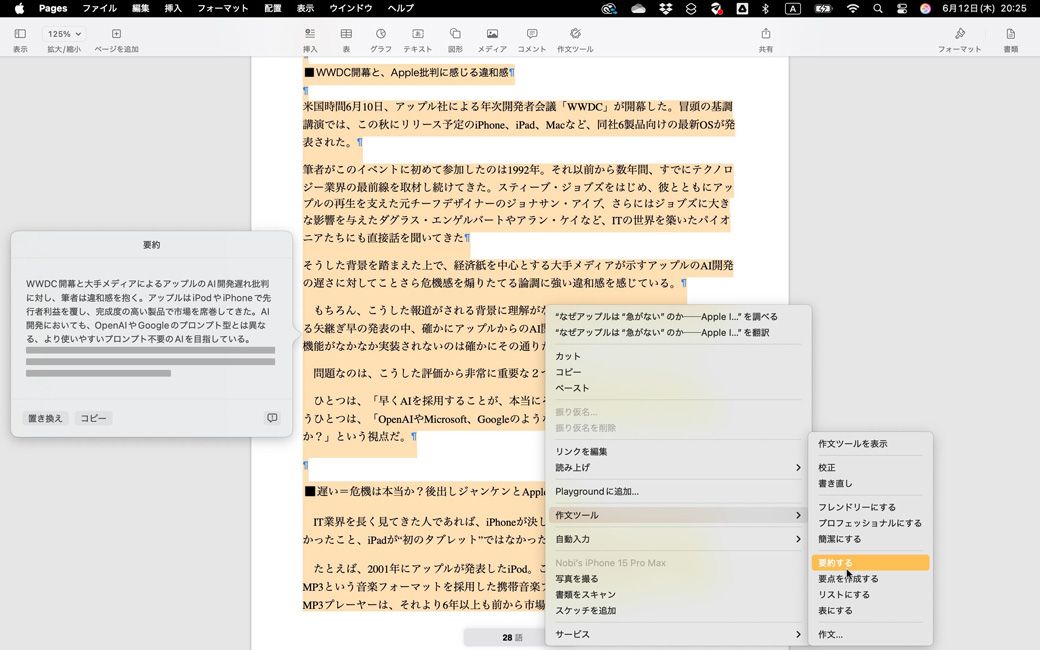
Task: Click the Wi-Fi status icon
Action: coord(853,9)
